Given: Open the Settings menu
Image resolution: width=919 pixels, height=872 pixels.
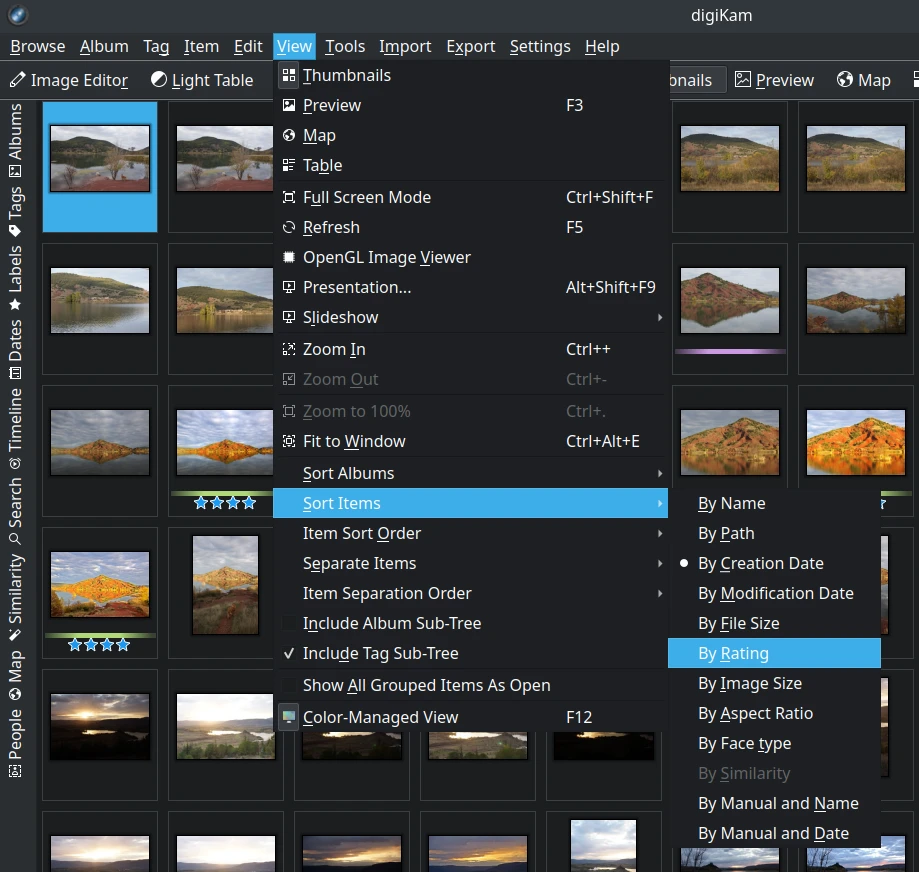Looking at the screenshot, I should (540, 46).
